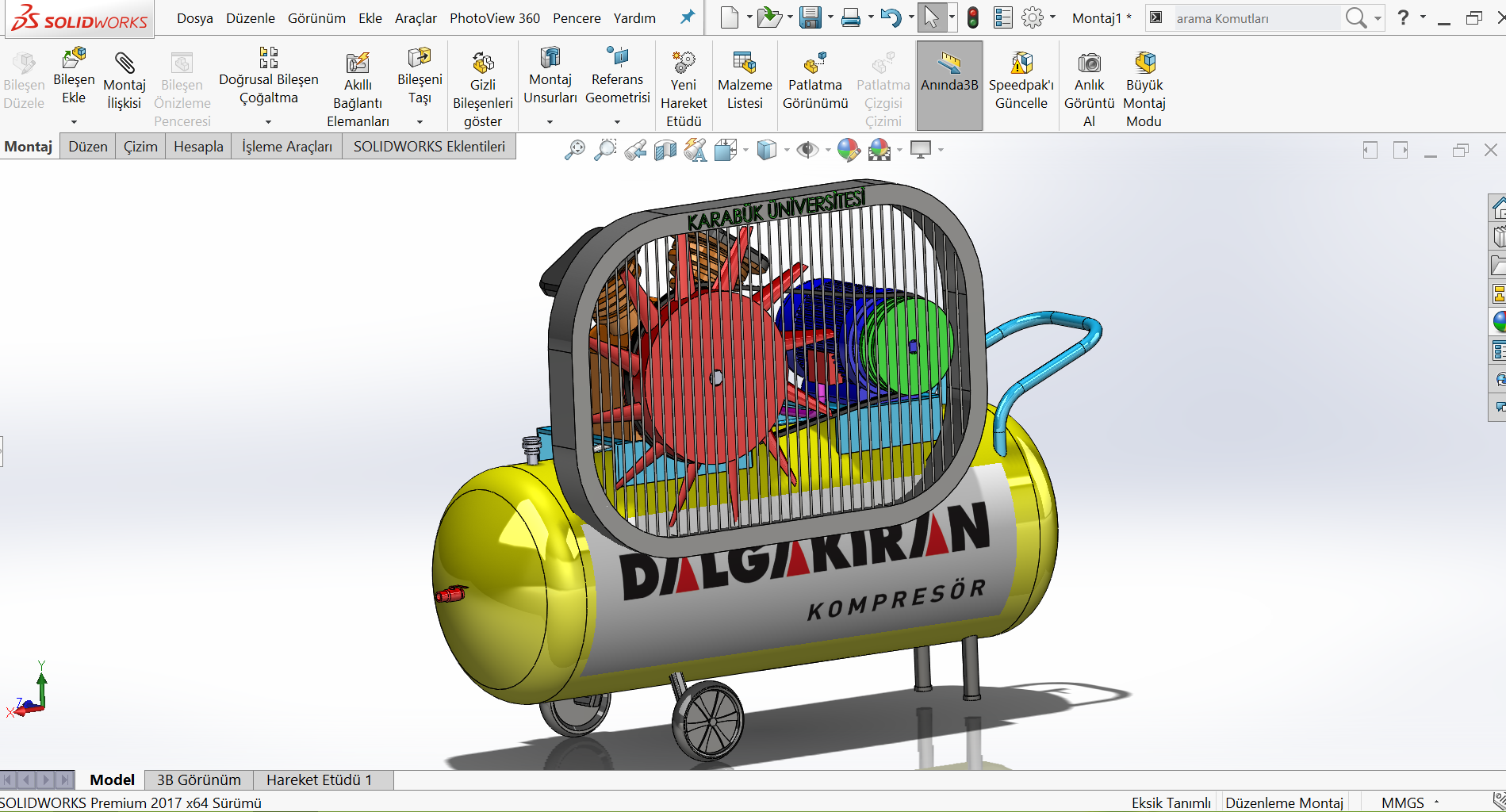1506x812 pixels.
Task: Click the search magnifier icon
Action: pyautogui.click(x=1356, y=17)
